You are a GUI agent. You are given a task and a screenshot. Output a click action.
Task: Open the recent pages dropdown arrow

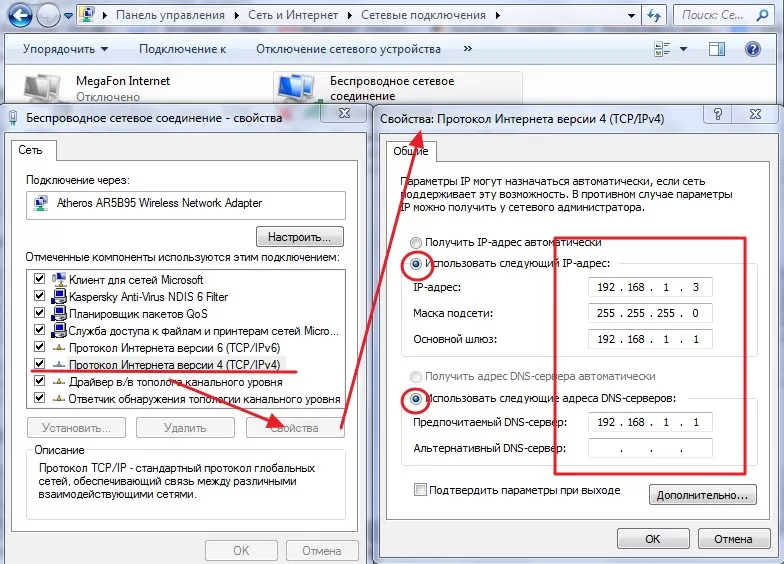[68, 16]
